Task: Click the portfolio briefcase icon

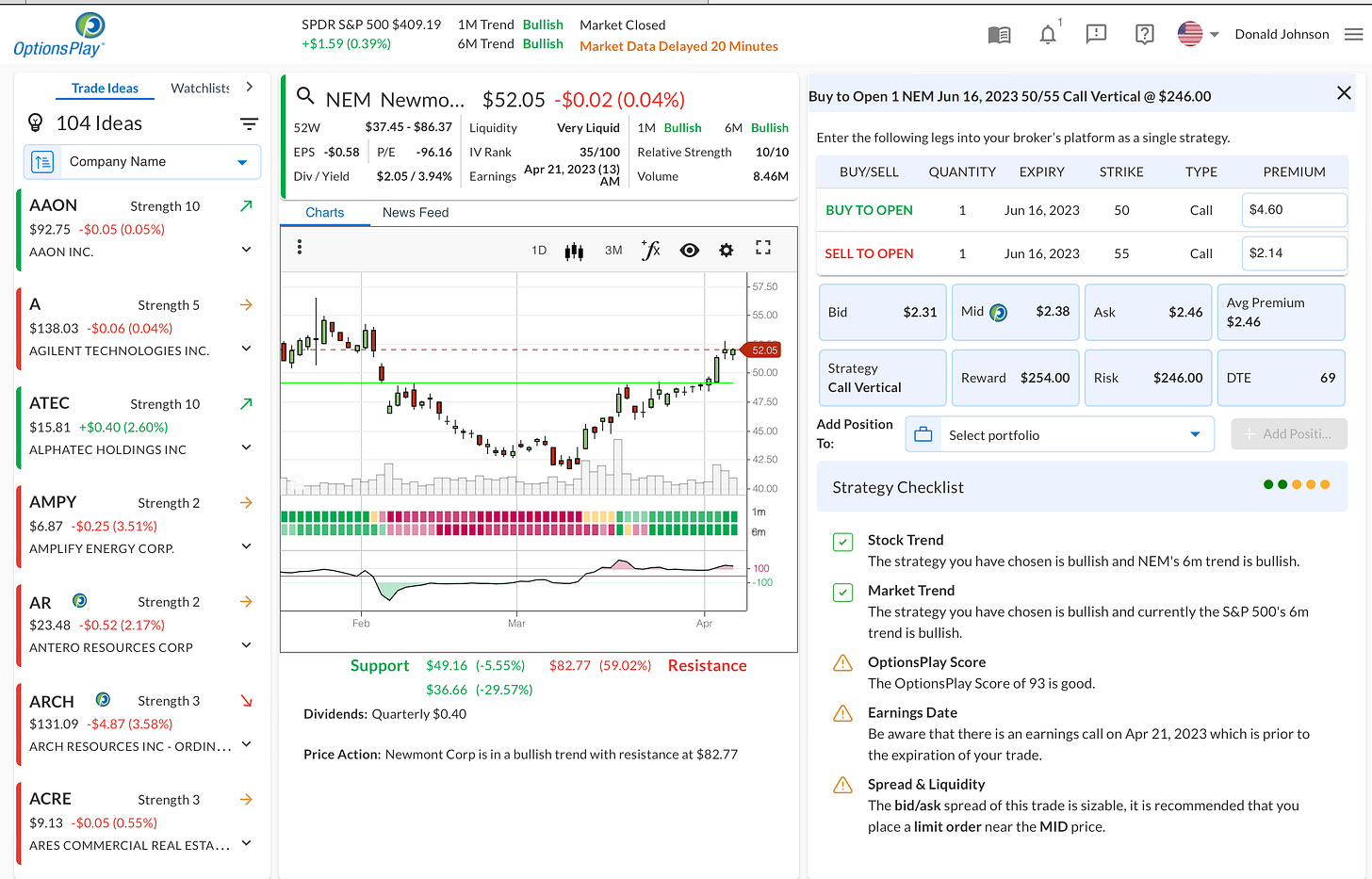Action: tap(923, 434)
